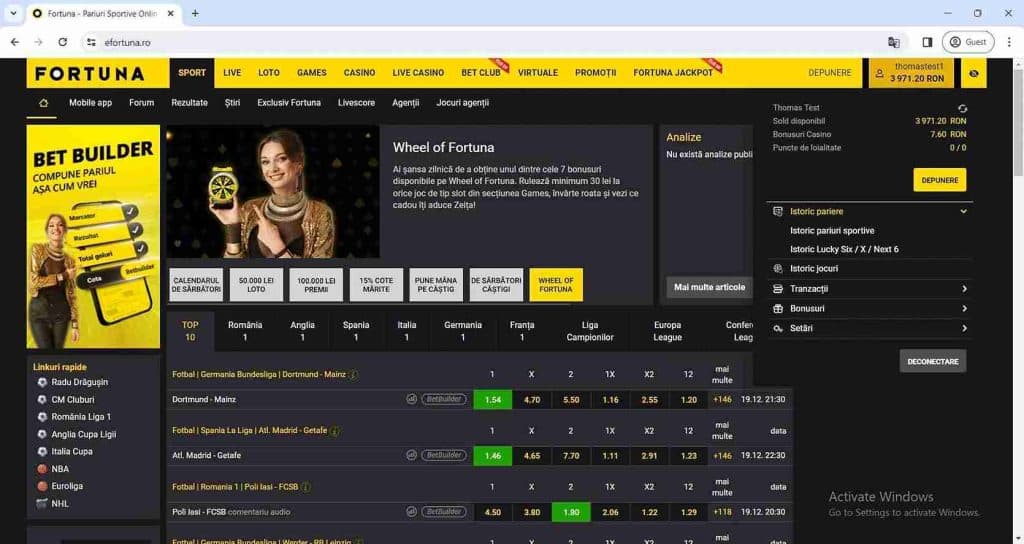Screen dimensions: 1024x544
Task: Select 1X odds 1.11 Atl. Madrid - Getafe
Action: [611, 456]
